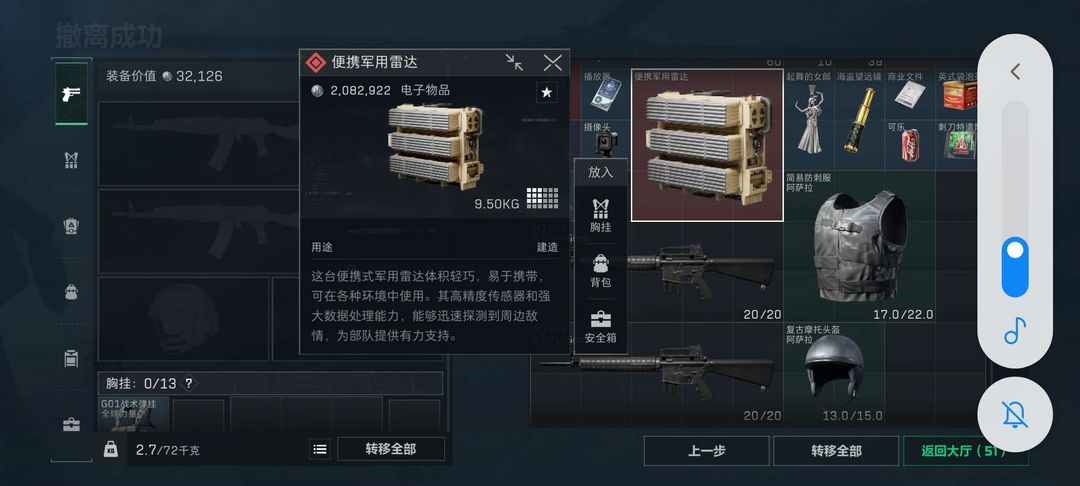Select the Coca-Cola can item
Screen dimensions: 1080x486
(x=911, y=145)
